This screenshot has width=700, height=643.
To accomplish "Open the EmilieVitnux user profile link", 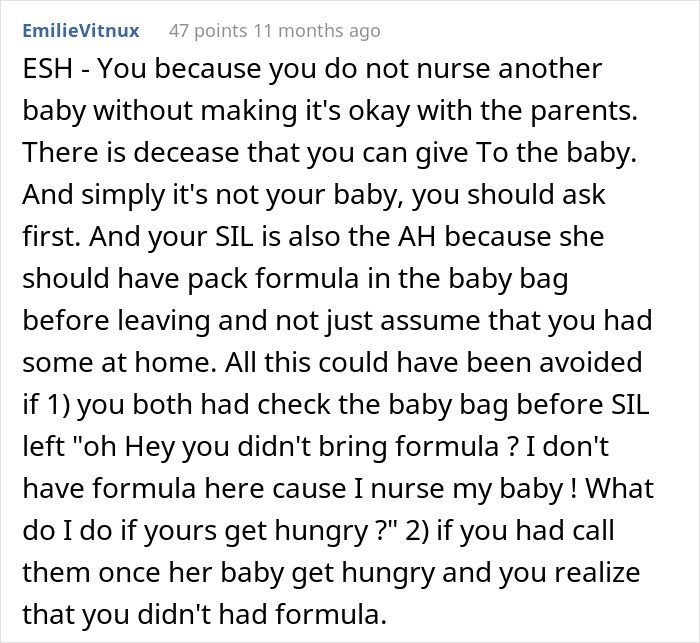I will coord(82,31).
